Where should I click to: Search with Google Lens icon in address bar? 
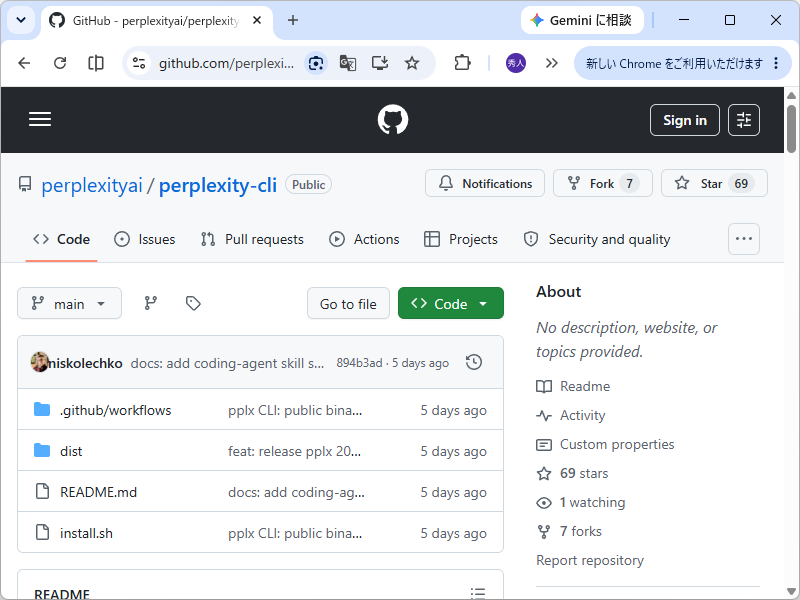(316, 63)
